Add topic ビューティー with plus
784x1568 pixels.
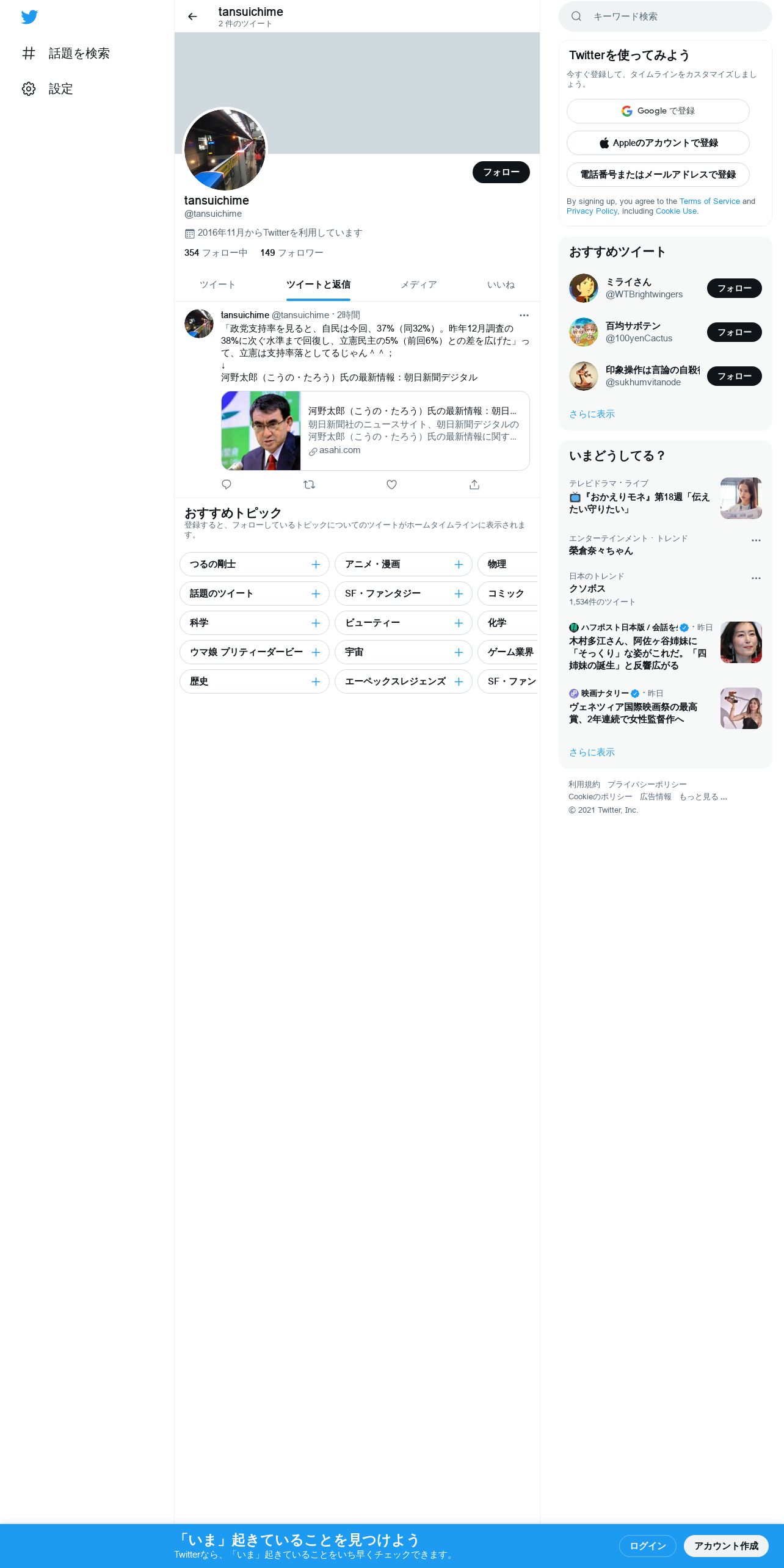pos(459,623)
